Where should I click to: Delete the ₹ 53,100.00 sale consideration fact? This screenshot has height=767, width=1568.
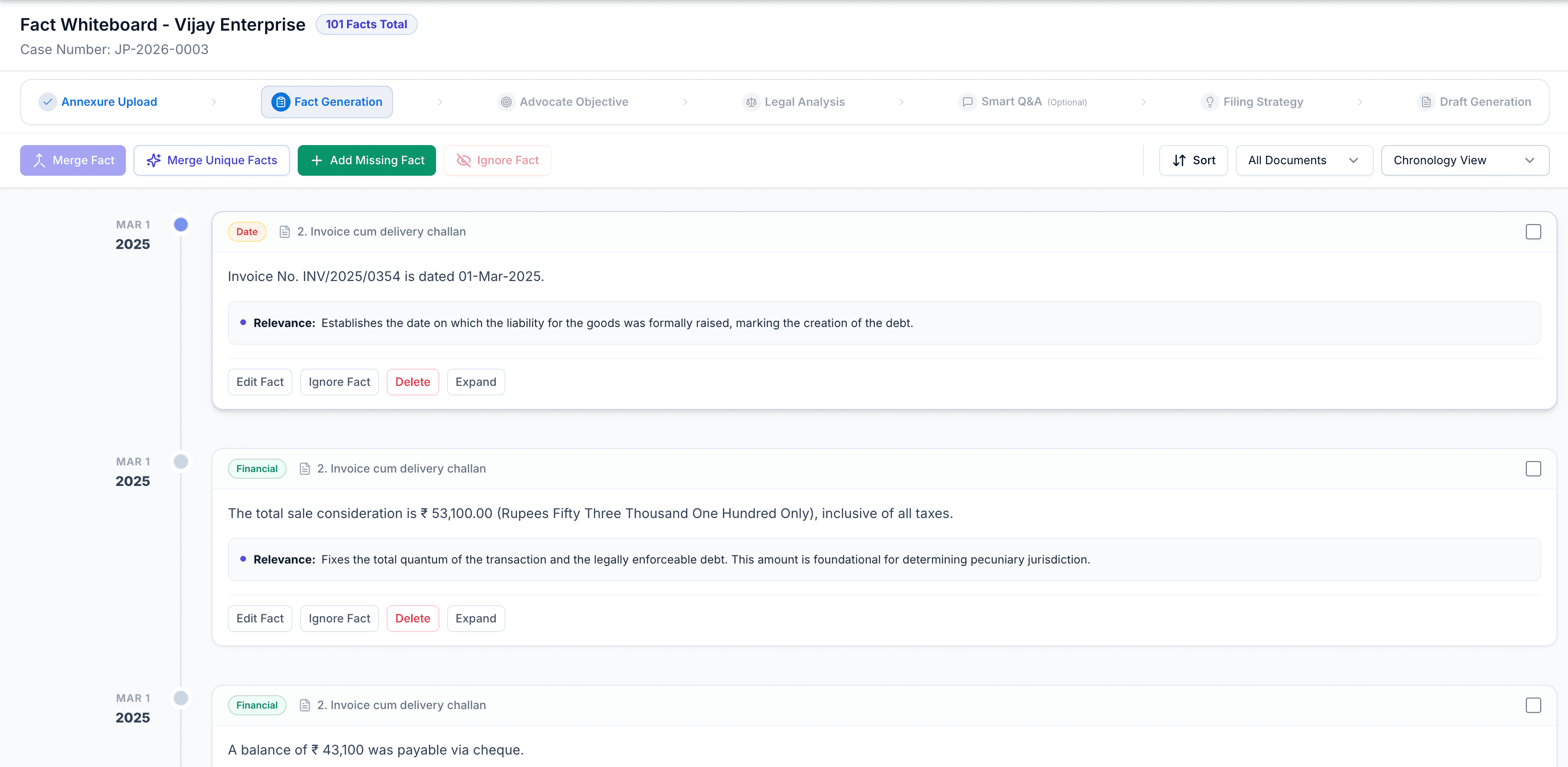[x=413, y=619]
